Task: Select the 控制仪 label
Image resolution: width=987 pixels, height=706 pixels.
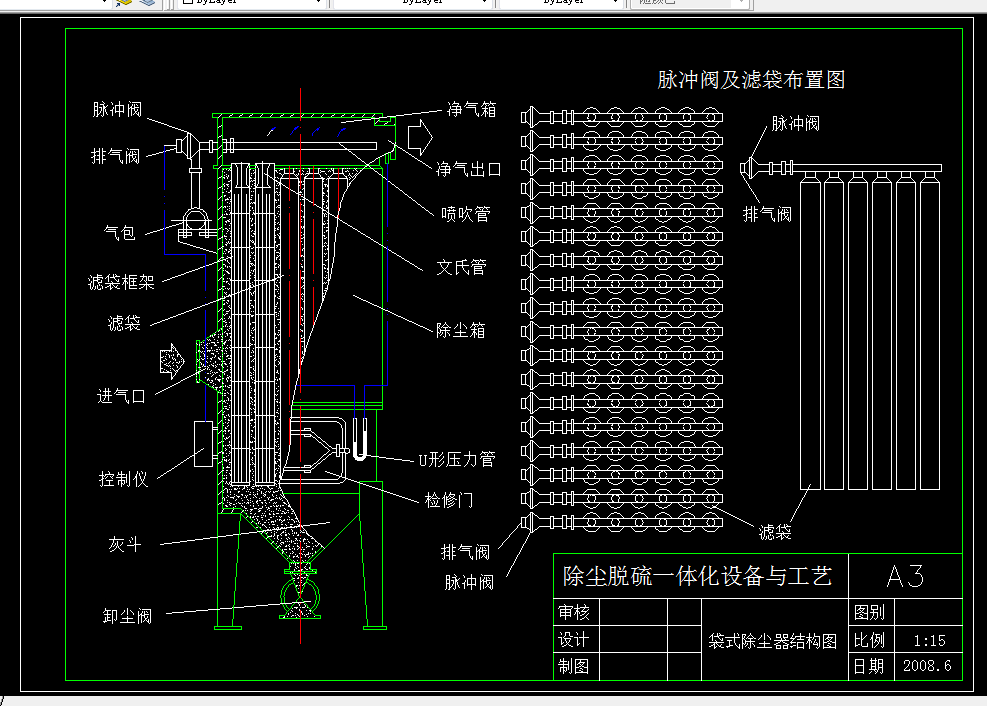Action: [123, 479]
